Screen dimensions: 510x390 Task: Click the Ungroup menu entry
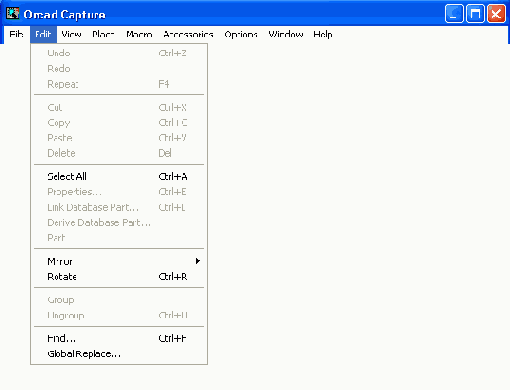pos(119,315)
